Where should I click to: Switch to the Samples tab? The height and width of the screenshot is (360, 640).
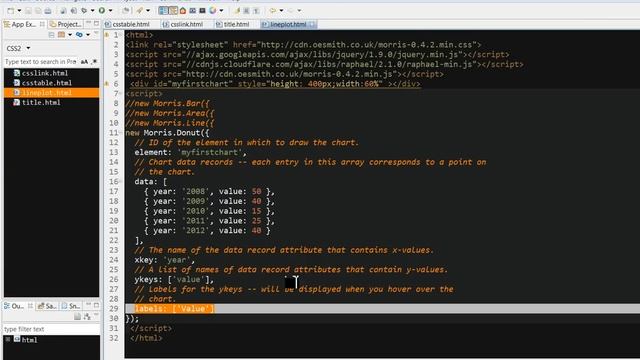pyautogui.click(x=47, y=306)
